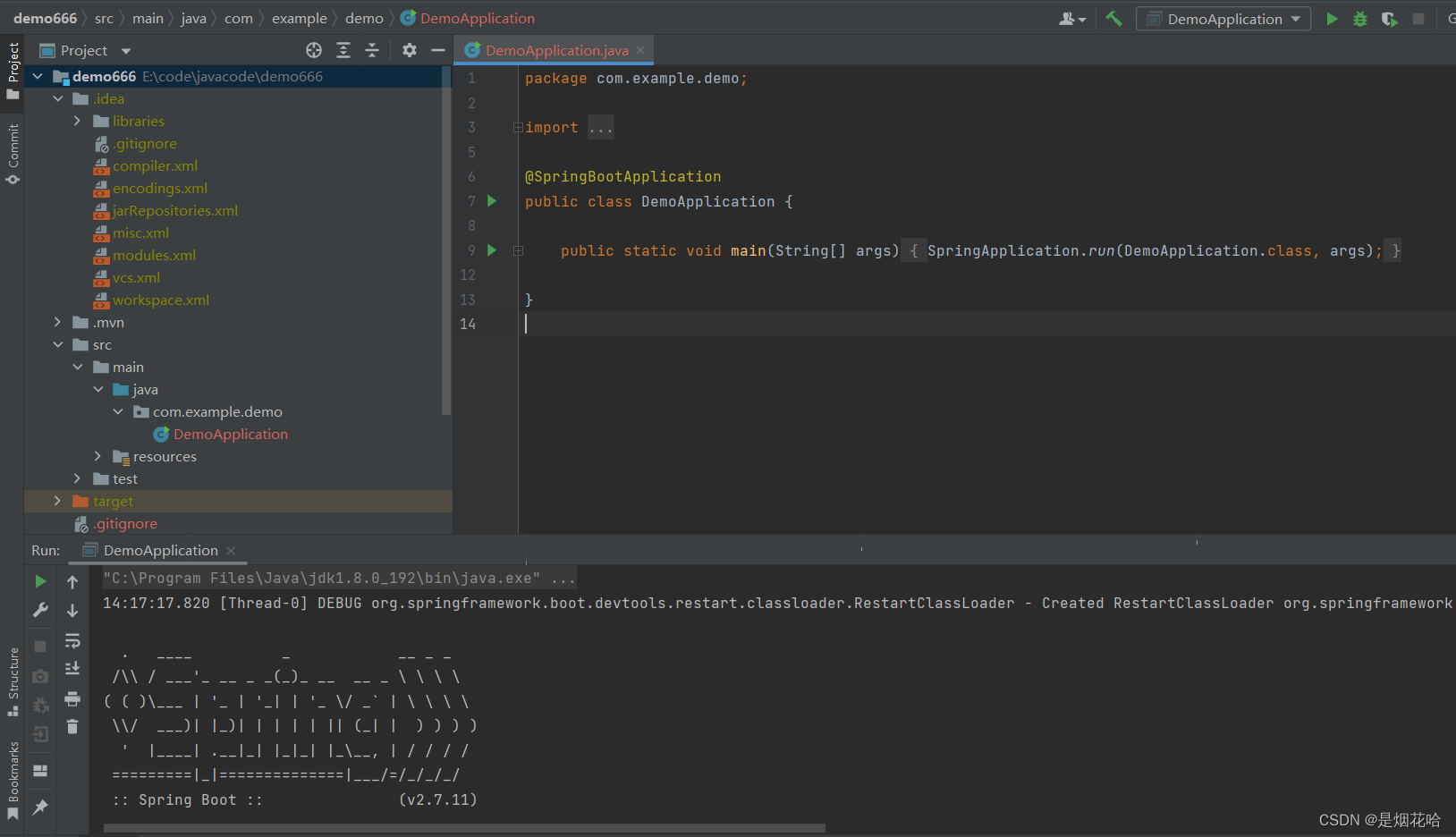Expand the resources folder

pyautogui.click(x=98, y=457)
